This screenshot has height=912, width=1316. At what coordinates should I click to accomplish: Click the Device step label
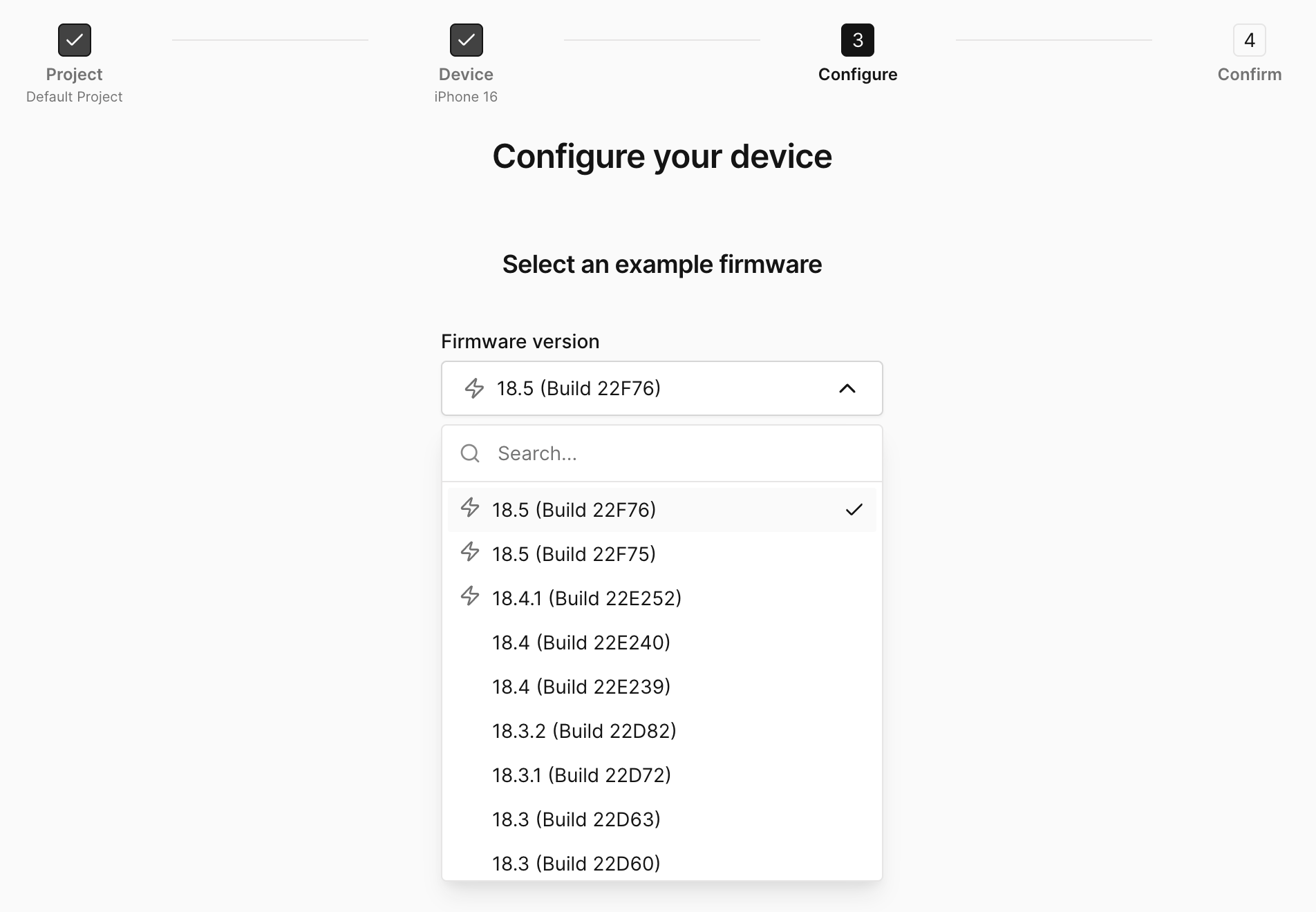[466, 75]
